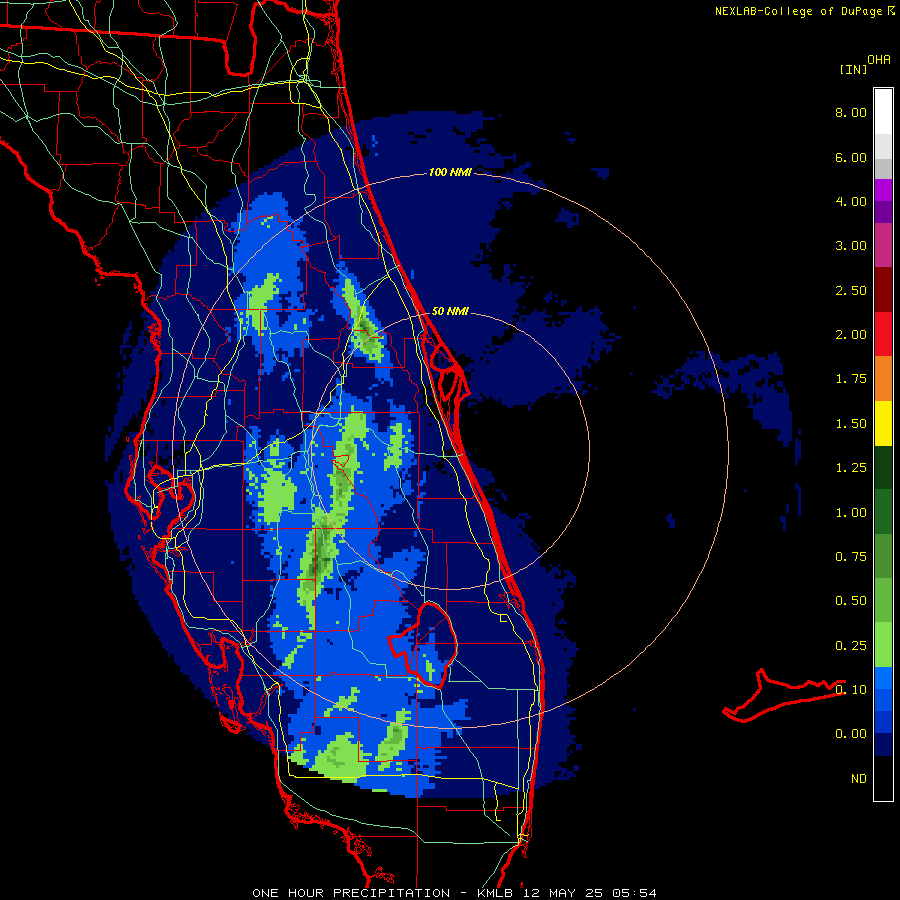
Task: Click the Lake Okeechobee red outline
Action: (423, 644)
